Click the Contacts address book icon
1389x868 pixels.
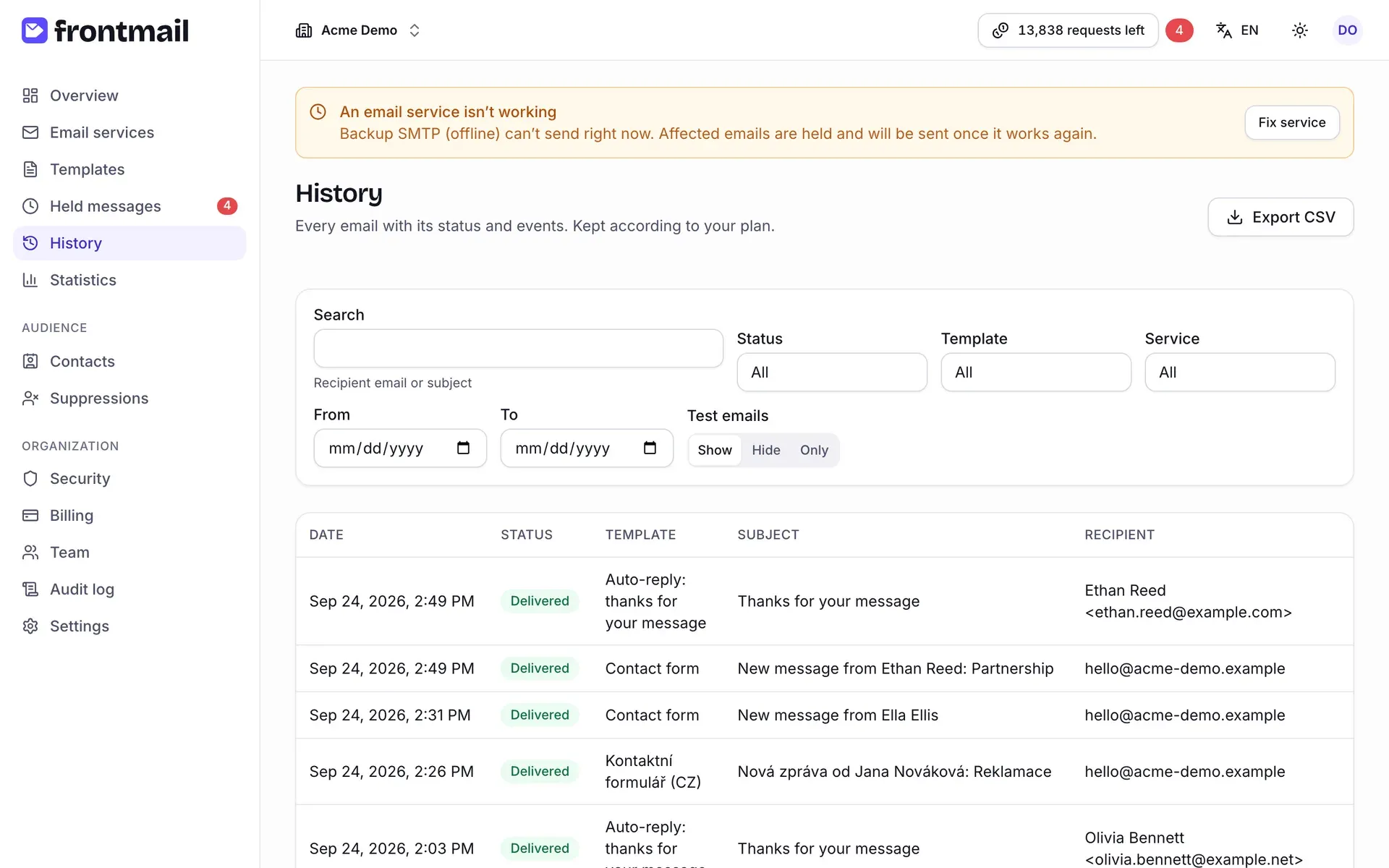[x=30, y=361]
